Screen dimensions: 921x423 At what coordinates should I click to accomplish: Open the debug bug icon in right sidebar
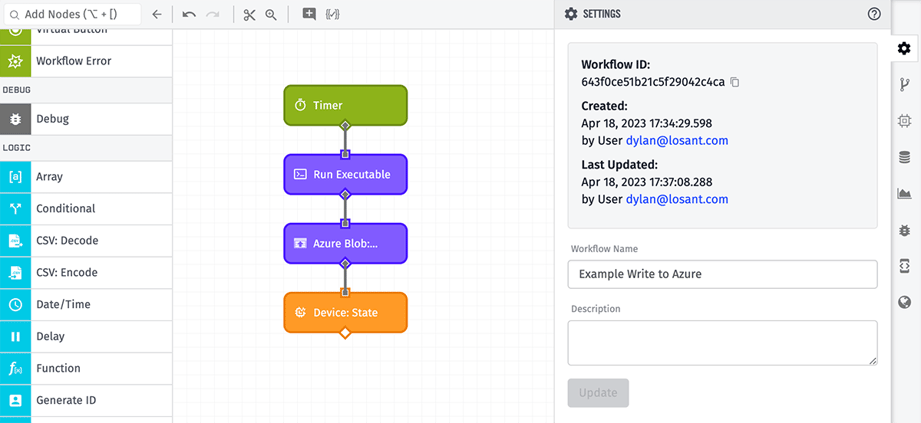coord(904,230)
